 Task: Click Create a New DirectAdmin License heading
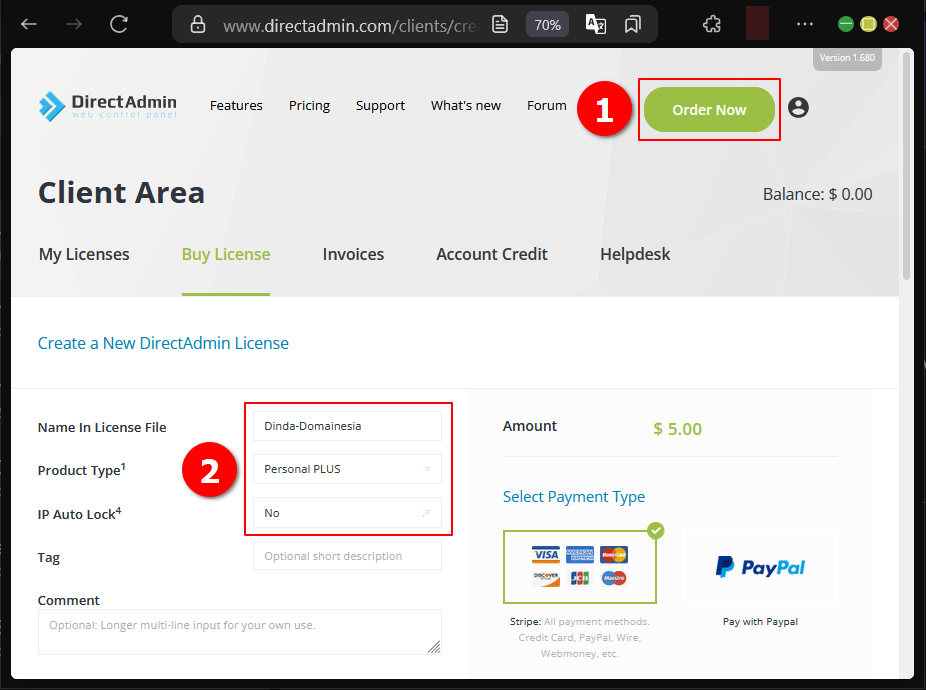[163, 343]
